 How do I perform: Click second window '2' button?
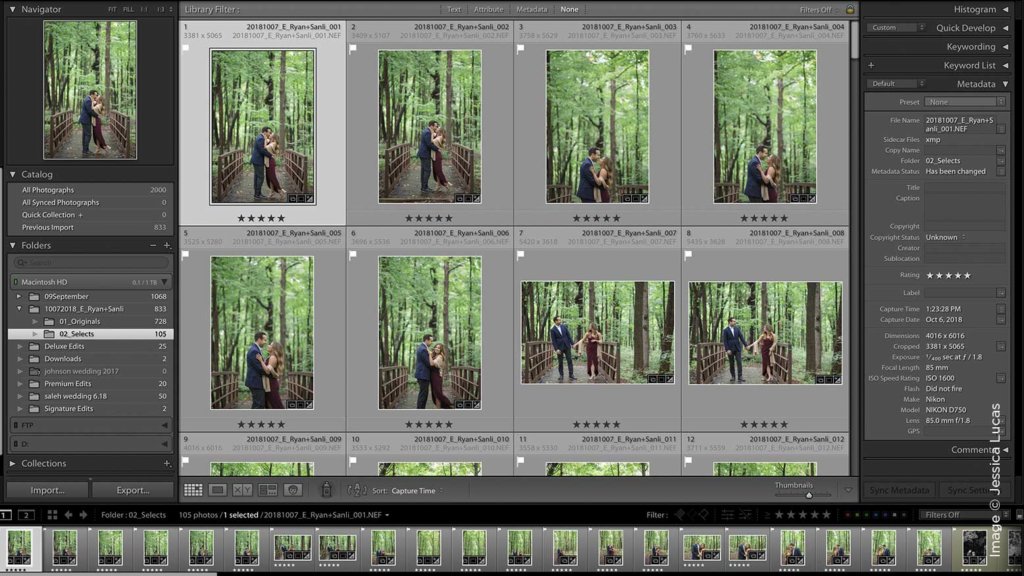(26, 515)
